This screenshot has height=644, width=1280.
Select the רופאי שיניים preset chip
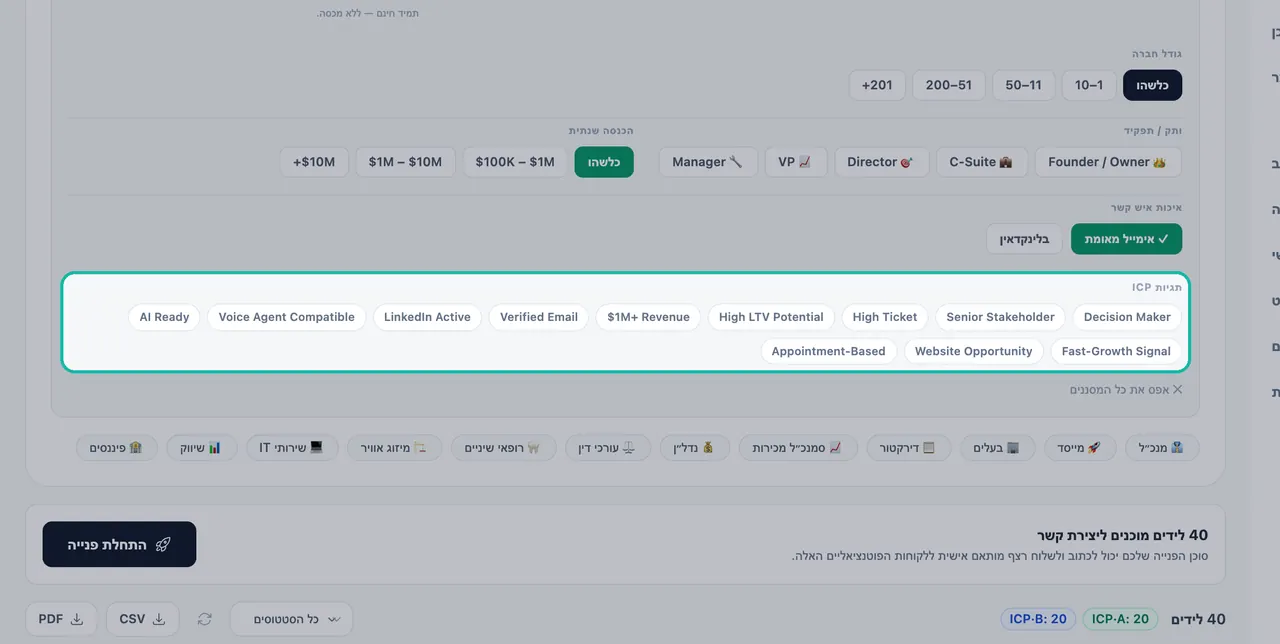tap(502, 447)
